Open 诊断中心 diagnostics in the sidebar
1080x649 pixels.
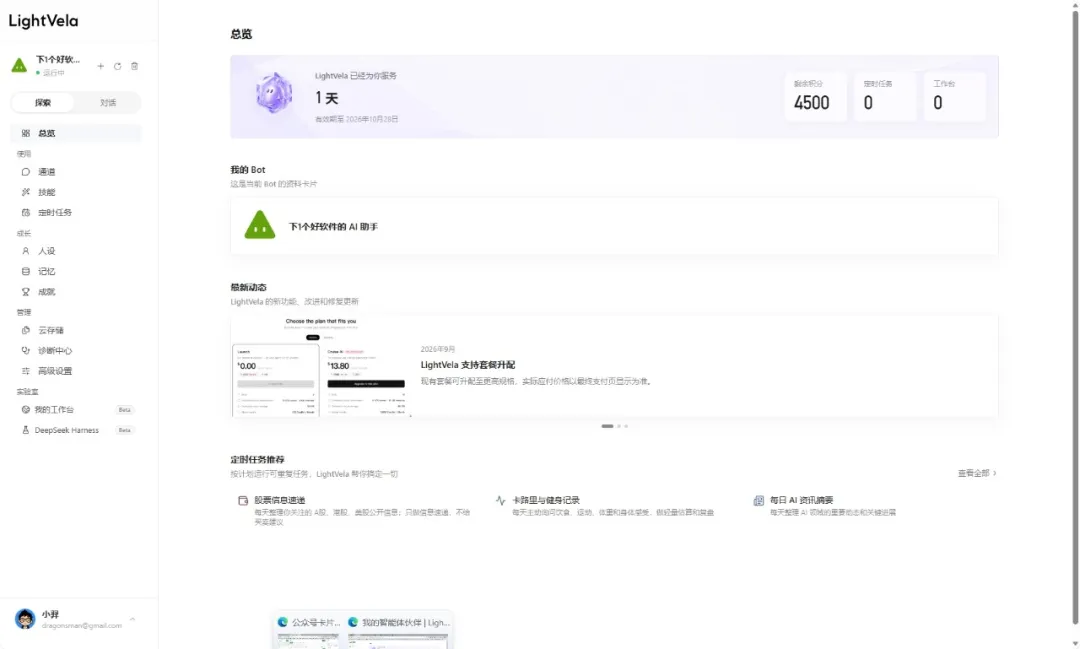(x=76, y=351)
